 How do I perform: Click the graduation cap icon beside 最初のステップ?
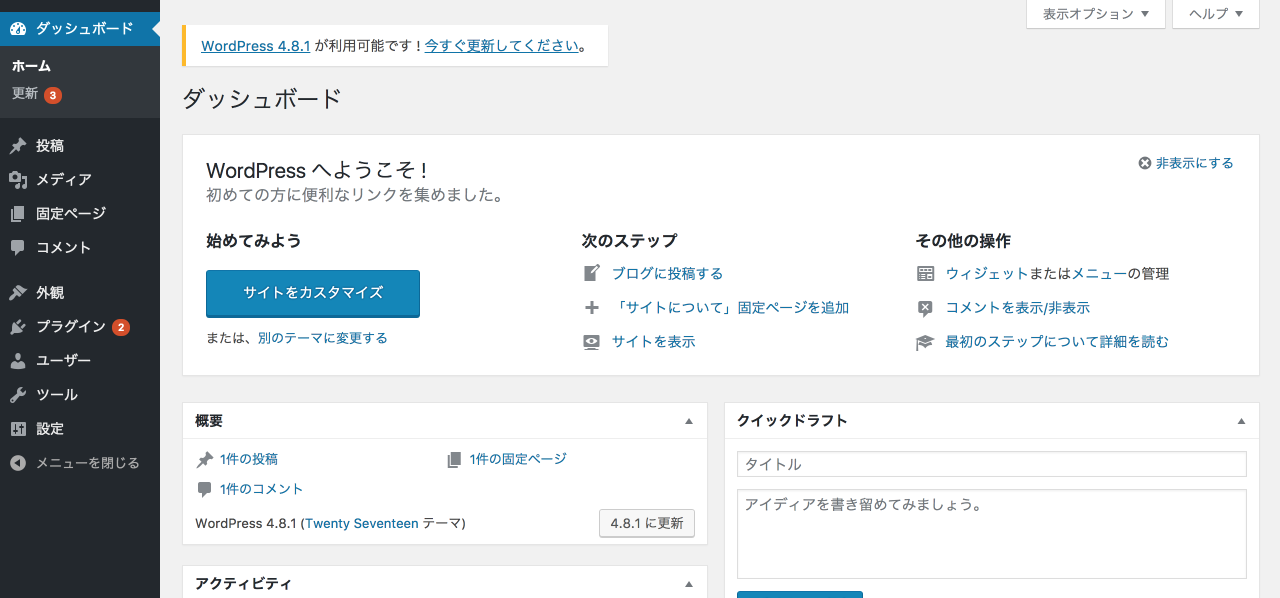pos(925,342)
